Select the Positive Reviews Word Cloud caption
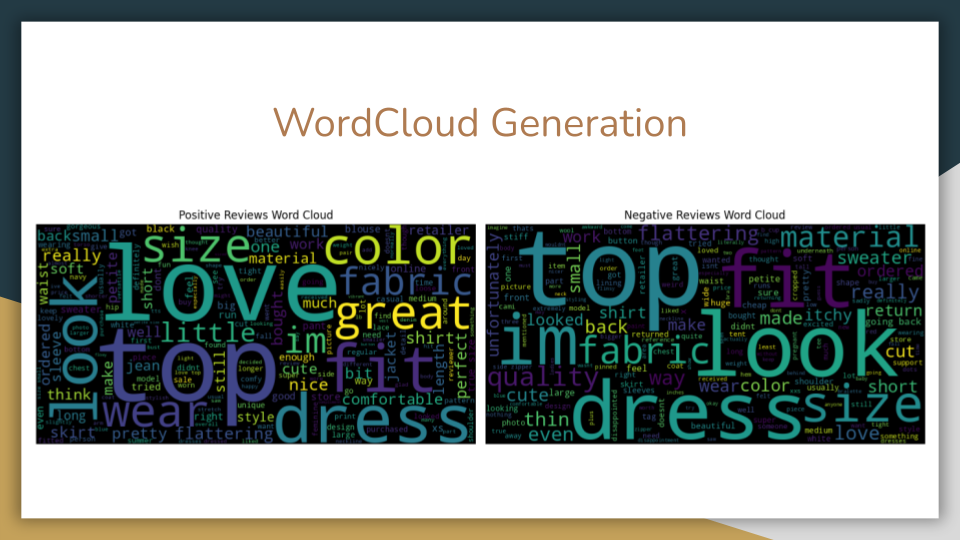 click(x=256, y=215)
